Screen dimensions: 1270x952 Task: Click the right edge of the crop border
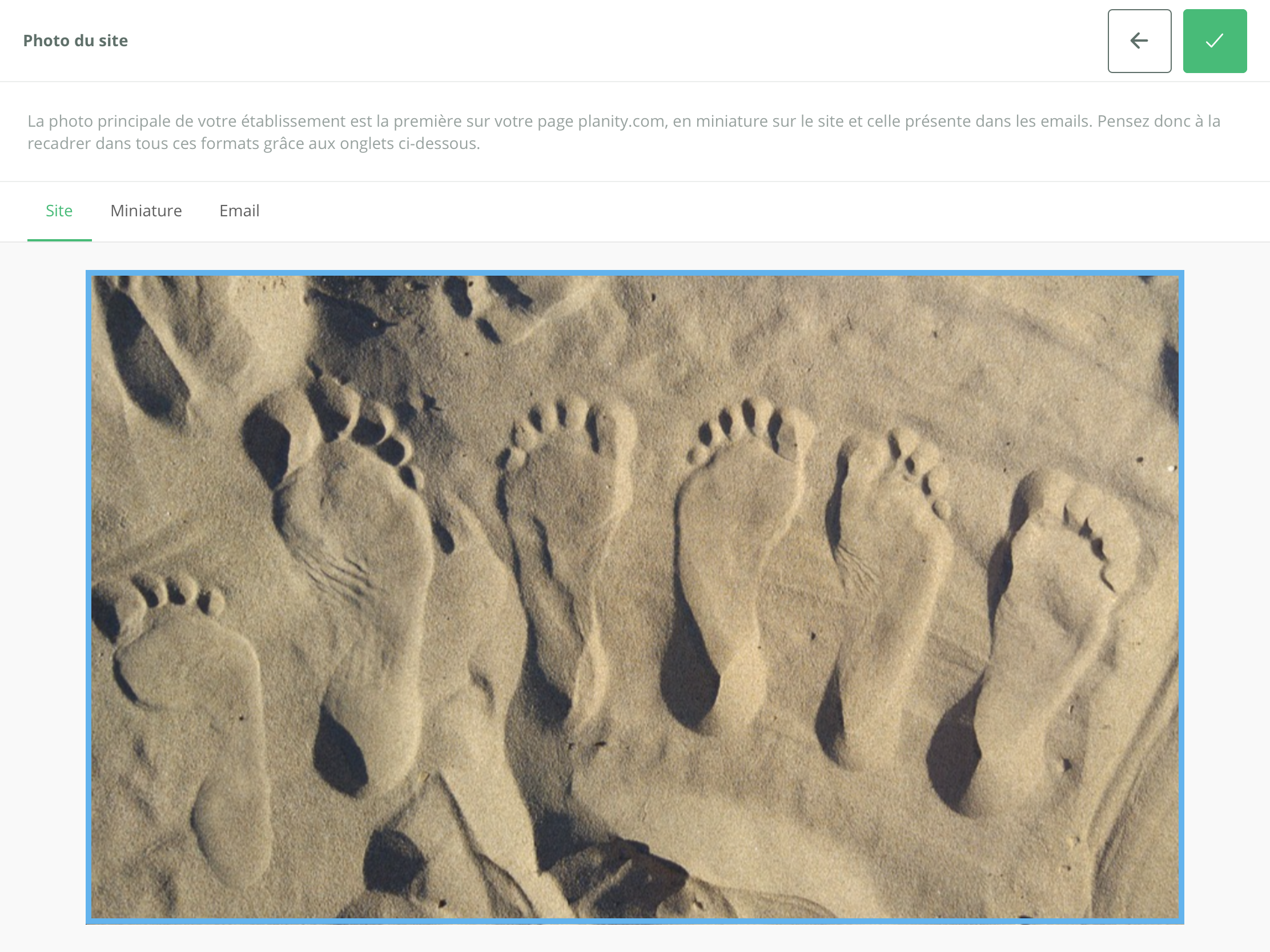(1181, 597)
